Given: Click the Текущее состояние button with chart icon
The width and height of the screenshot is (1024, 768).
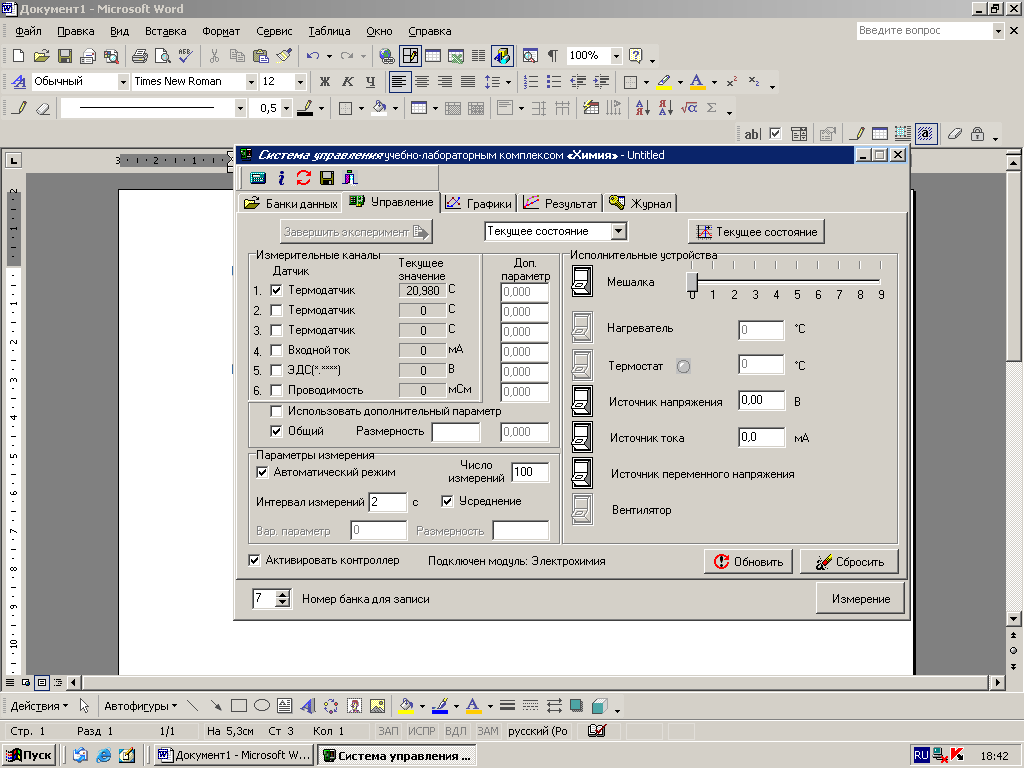Looking at the screenshot, I should pyautogui.click(x=756, y=232).
